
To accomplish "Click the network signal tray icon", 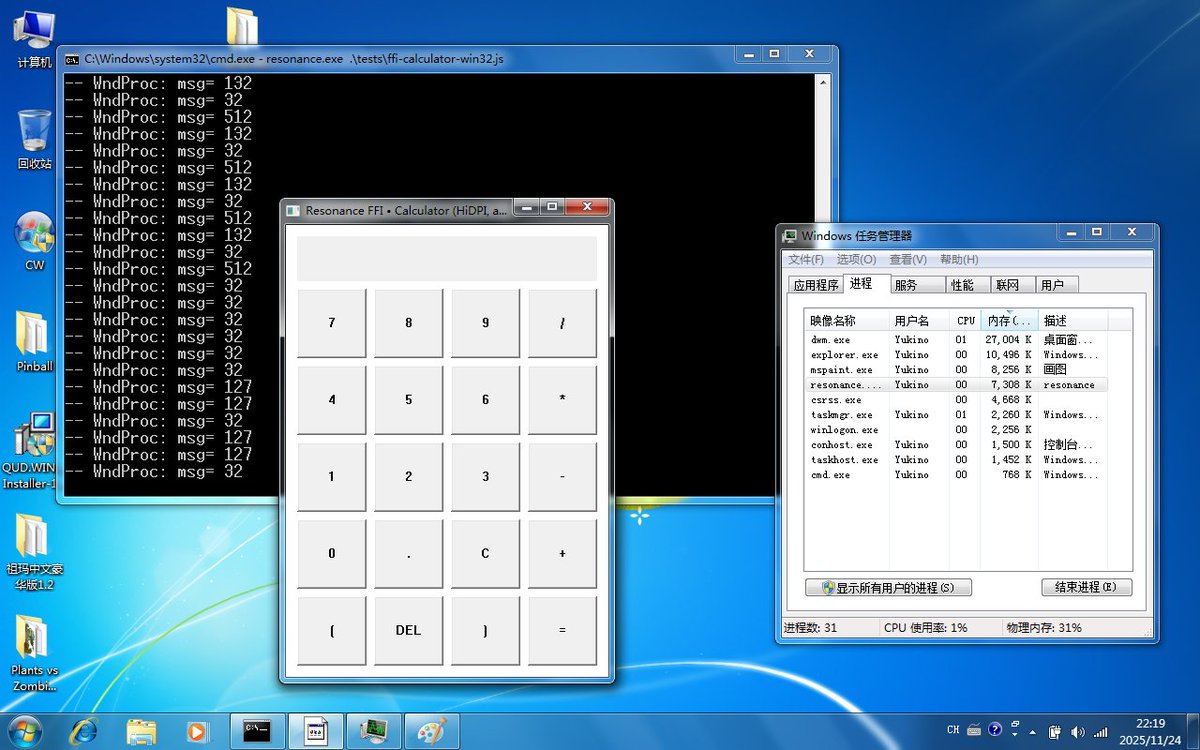I will pyautogui.click(x=1102, y=731).
